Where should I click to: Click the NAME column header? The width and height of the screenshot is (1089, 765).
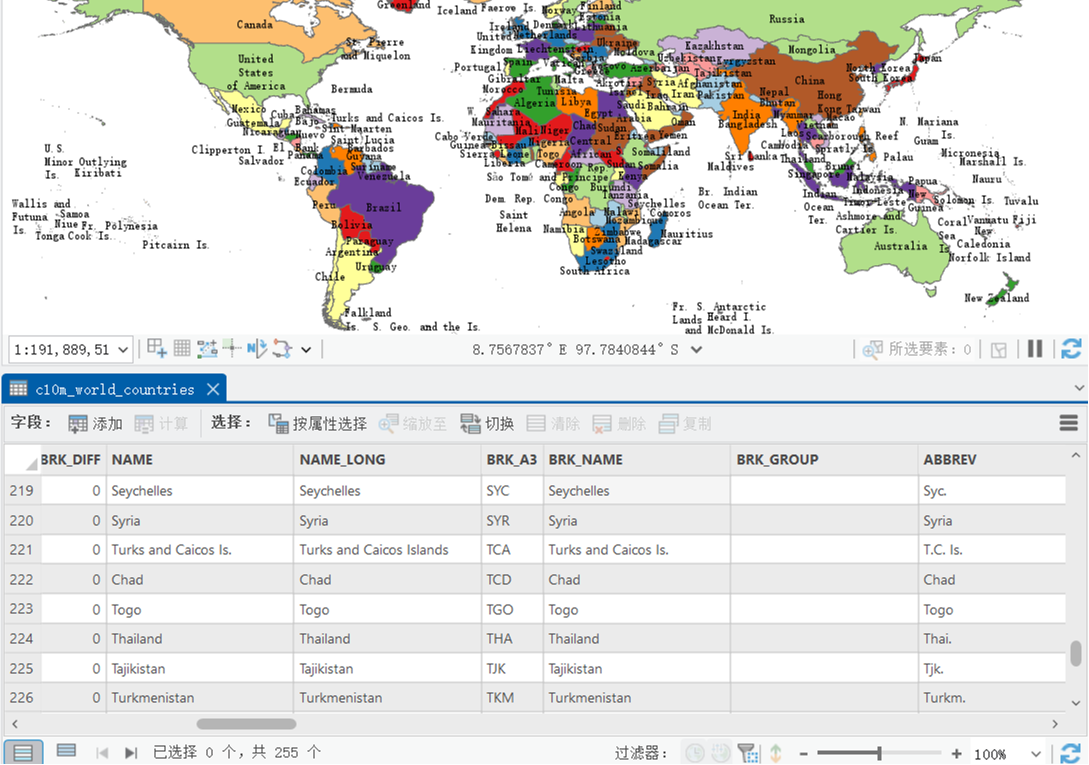[x=200, y=460]
